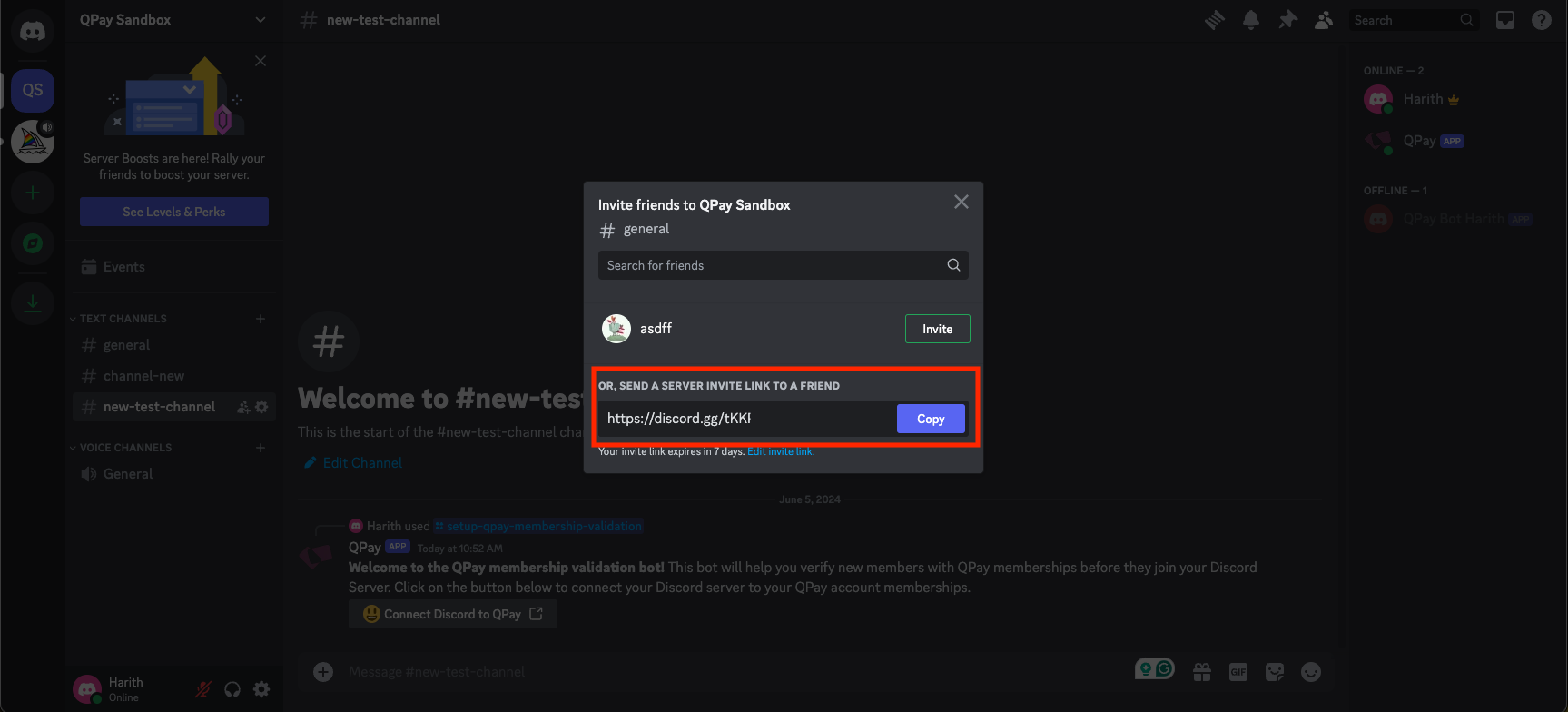Screen dimensions: 1568x712
Task: Invite asdff to the server
Action: [x=938, y=329]
